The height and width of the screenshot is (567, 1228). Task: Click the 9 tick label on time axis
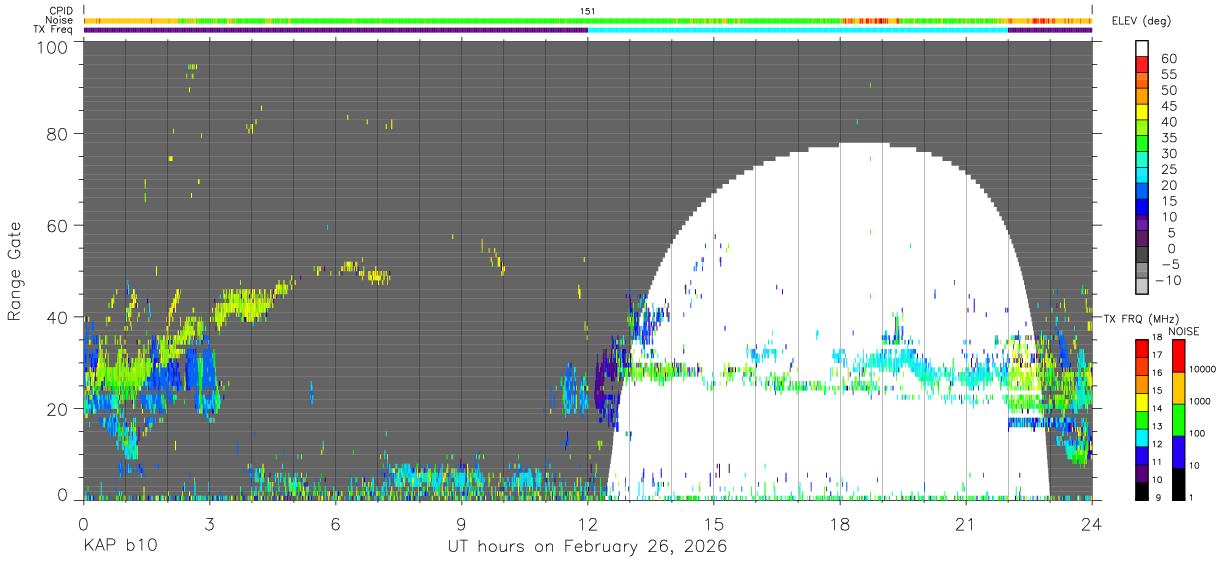(x=462, y=525)
